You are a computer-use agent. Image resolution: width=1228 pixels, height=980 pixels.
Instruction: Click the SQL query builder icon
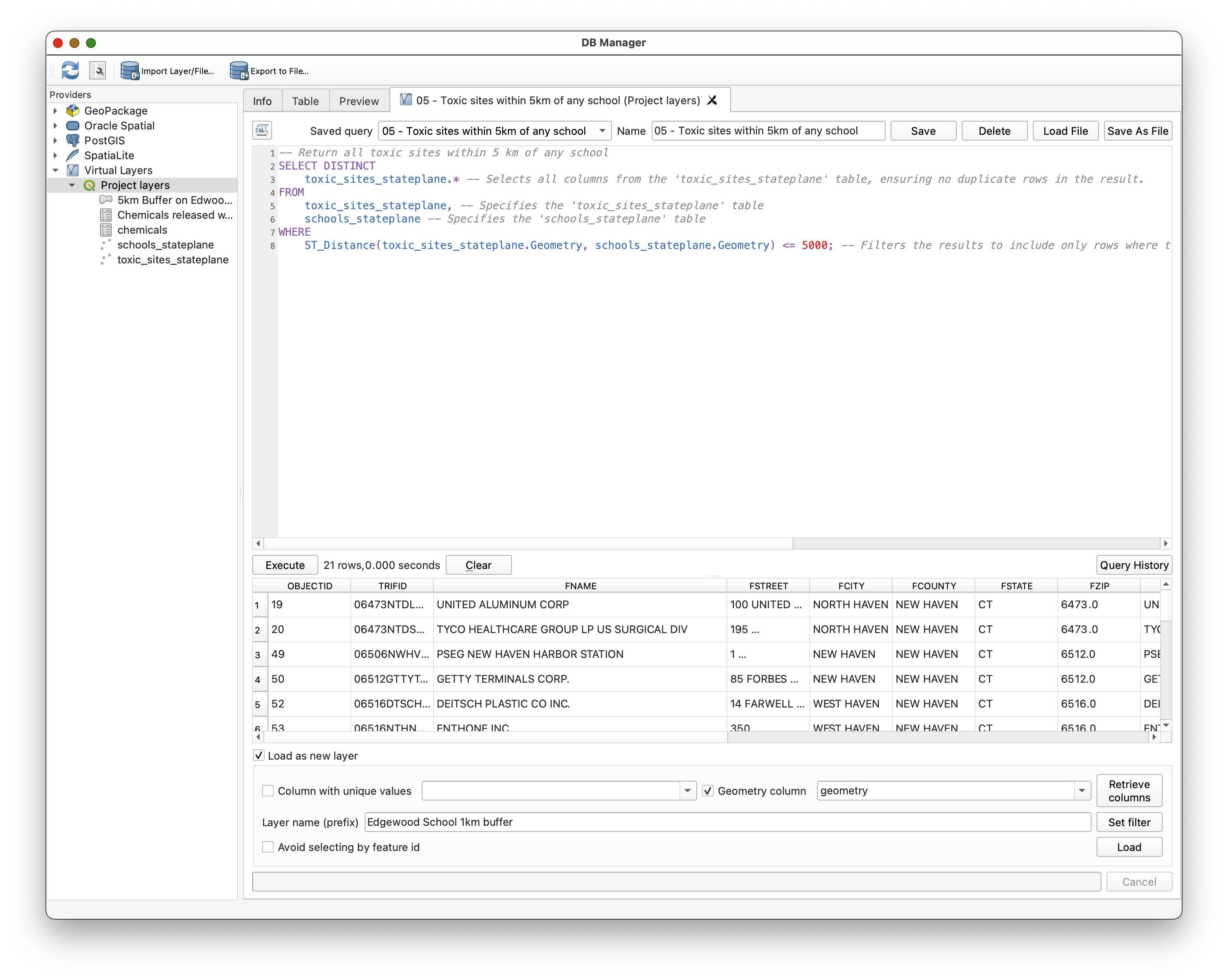262,131
